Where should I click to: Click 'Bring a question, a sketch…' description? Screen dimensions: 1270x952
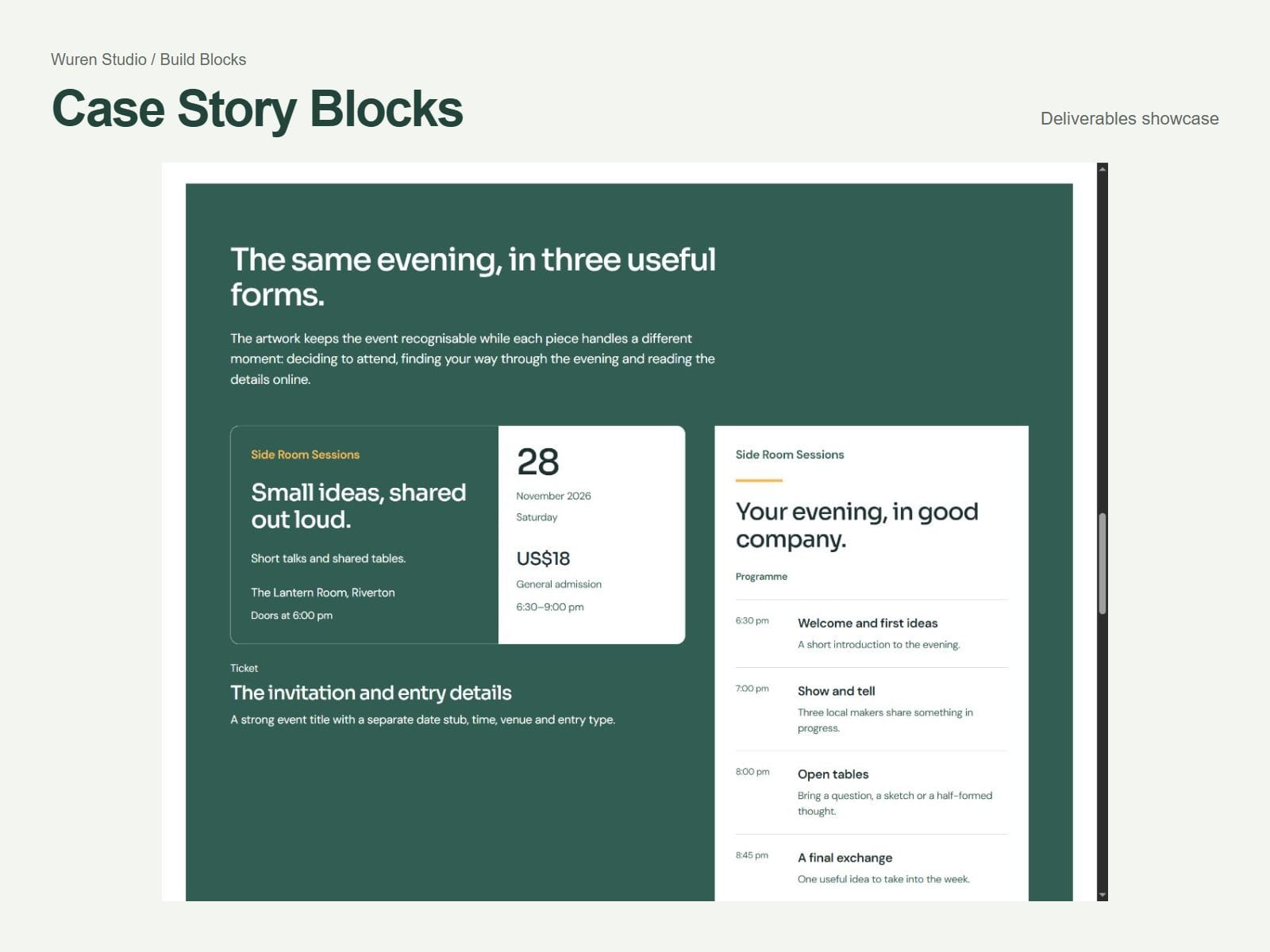coord(895,803)
